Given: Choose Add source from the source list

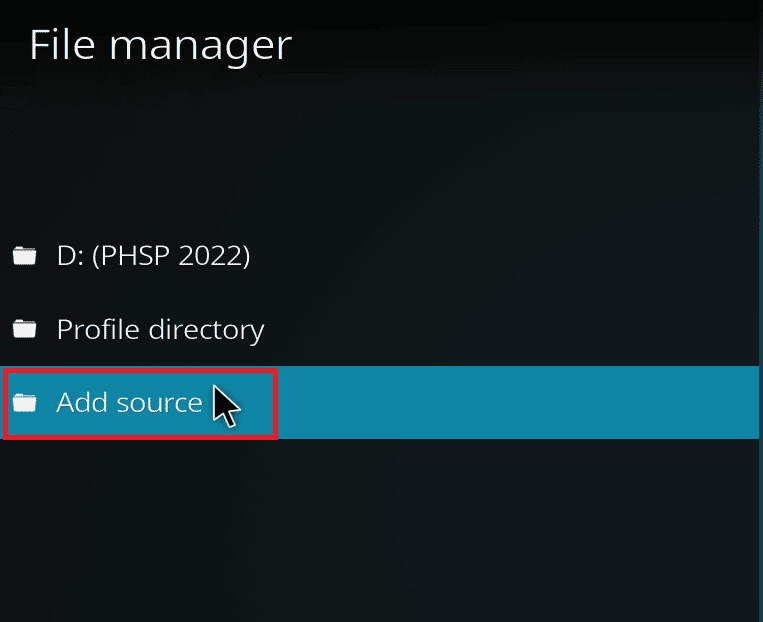Looking at the screenshot, I should [129, 402].
